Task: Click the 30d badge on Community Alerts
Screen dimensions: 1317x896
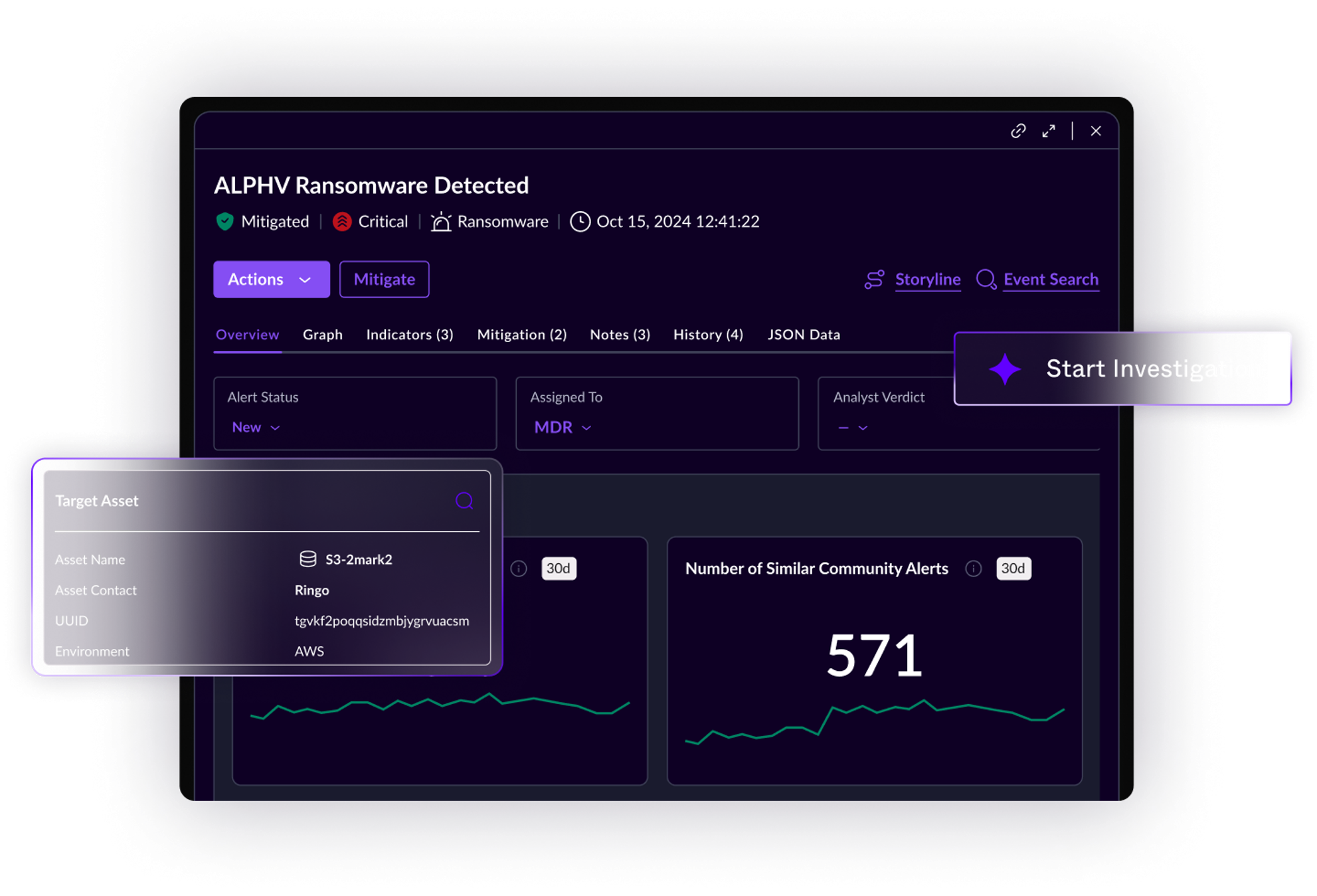Action: pos(1013,569)
